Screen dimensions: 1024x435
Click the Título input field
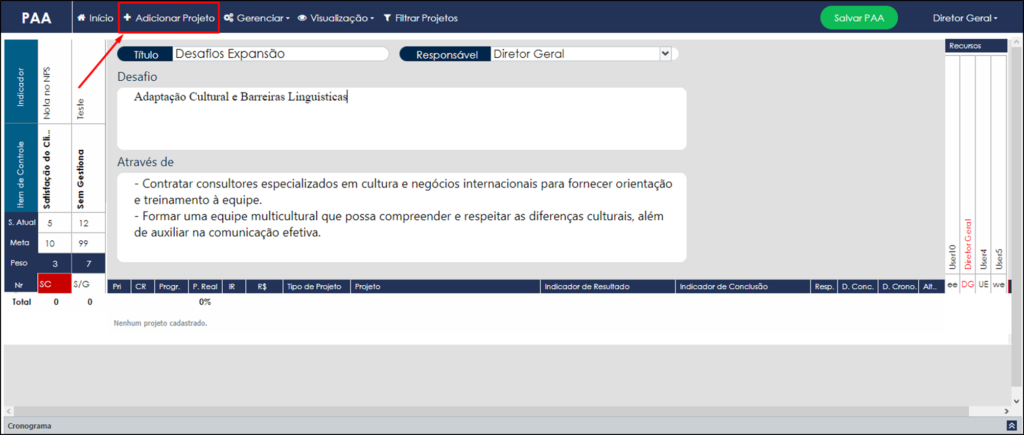(280, 54)
